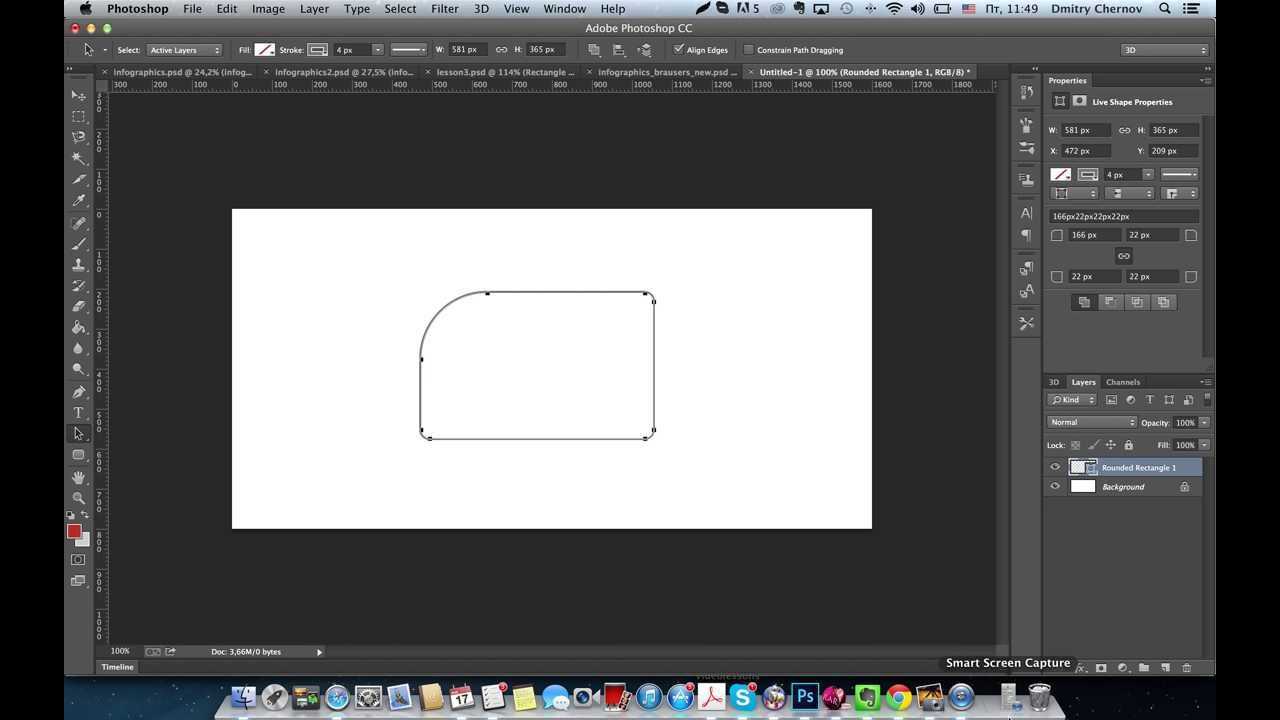This screenshot has height=720, width=1280.
Task: Filter layers by type layers icon
Action: (1150, 400)
